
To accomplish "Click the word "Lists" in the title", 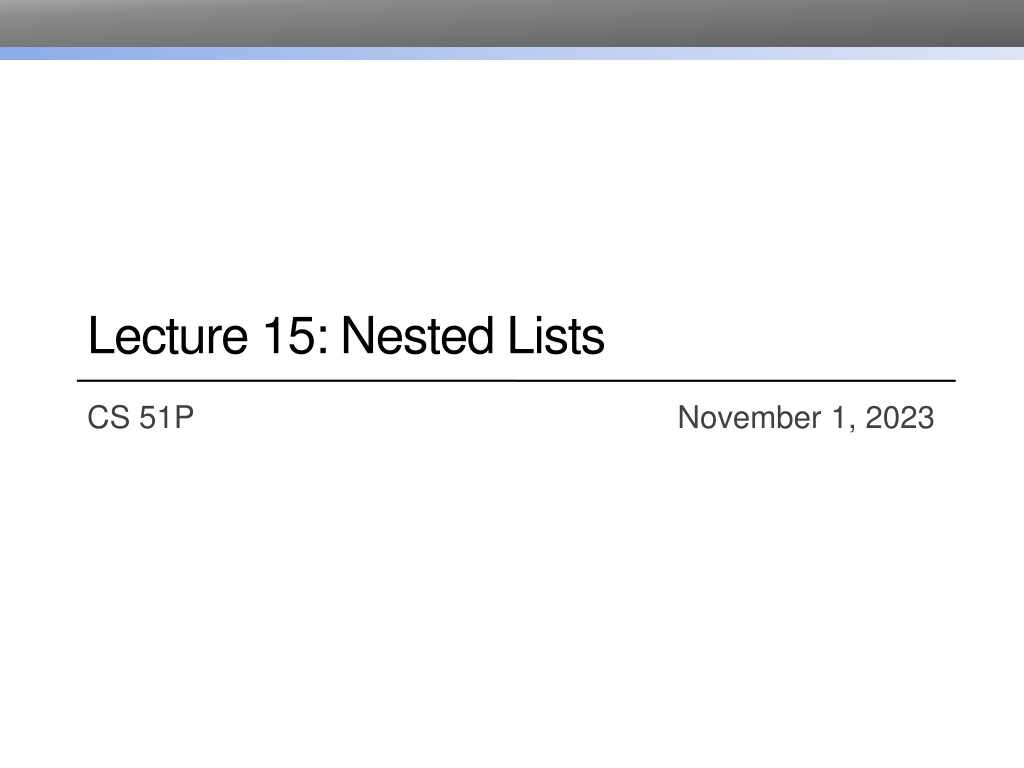I will [x=556, y=337].
